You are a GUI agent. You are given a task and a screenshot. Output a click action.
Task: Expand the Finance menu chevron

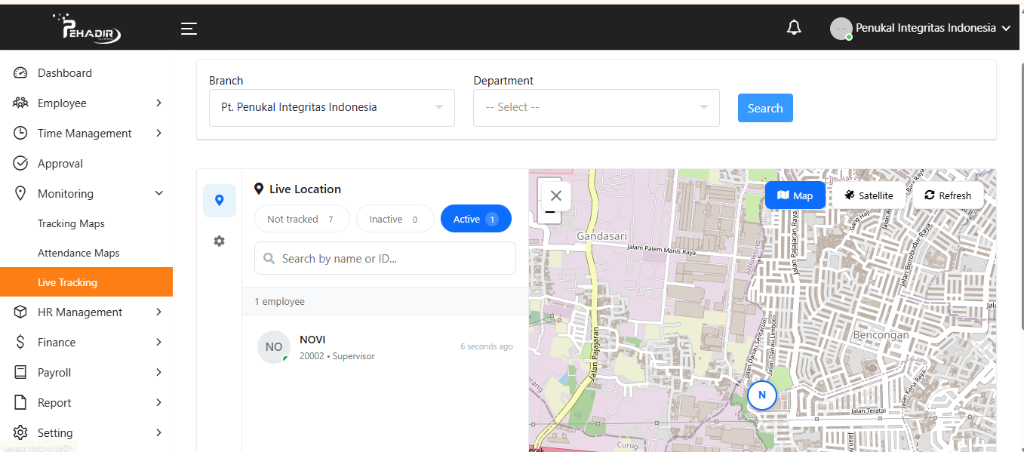click(159, 342)
